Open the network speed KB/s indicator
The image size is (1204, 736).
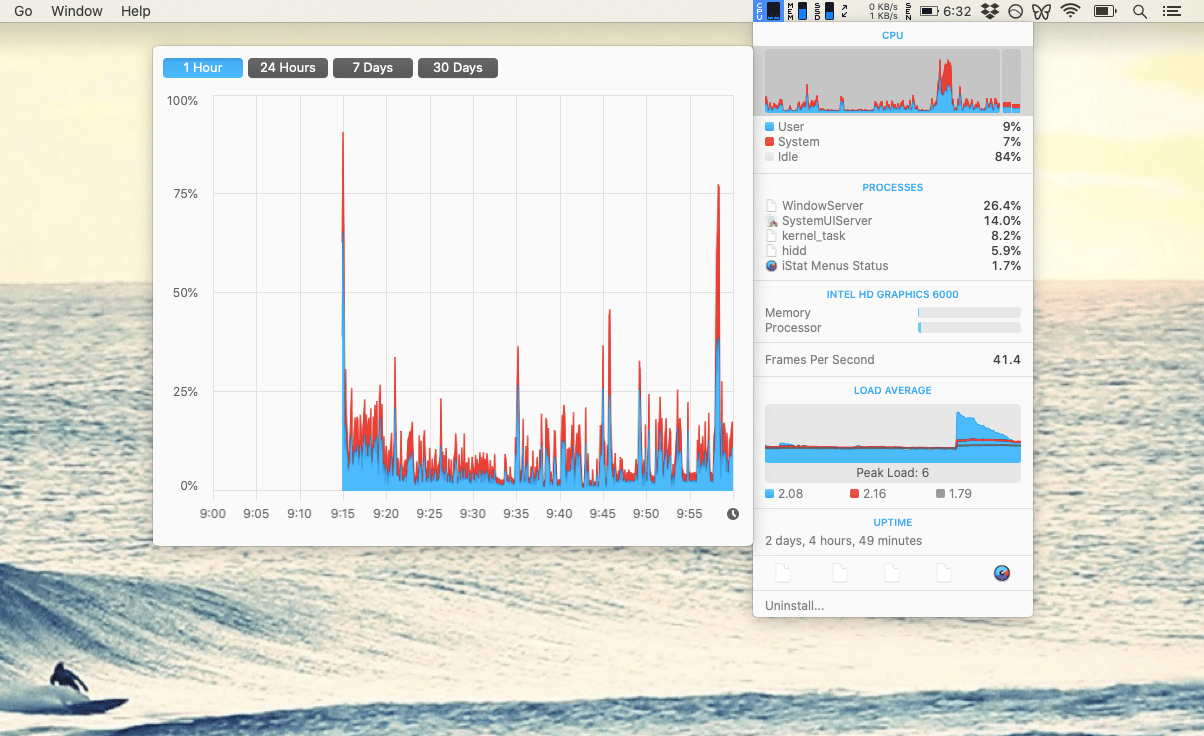[x=882, y=11]
